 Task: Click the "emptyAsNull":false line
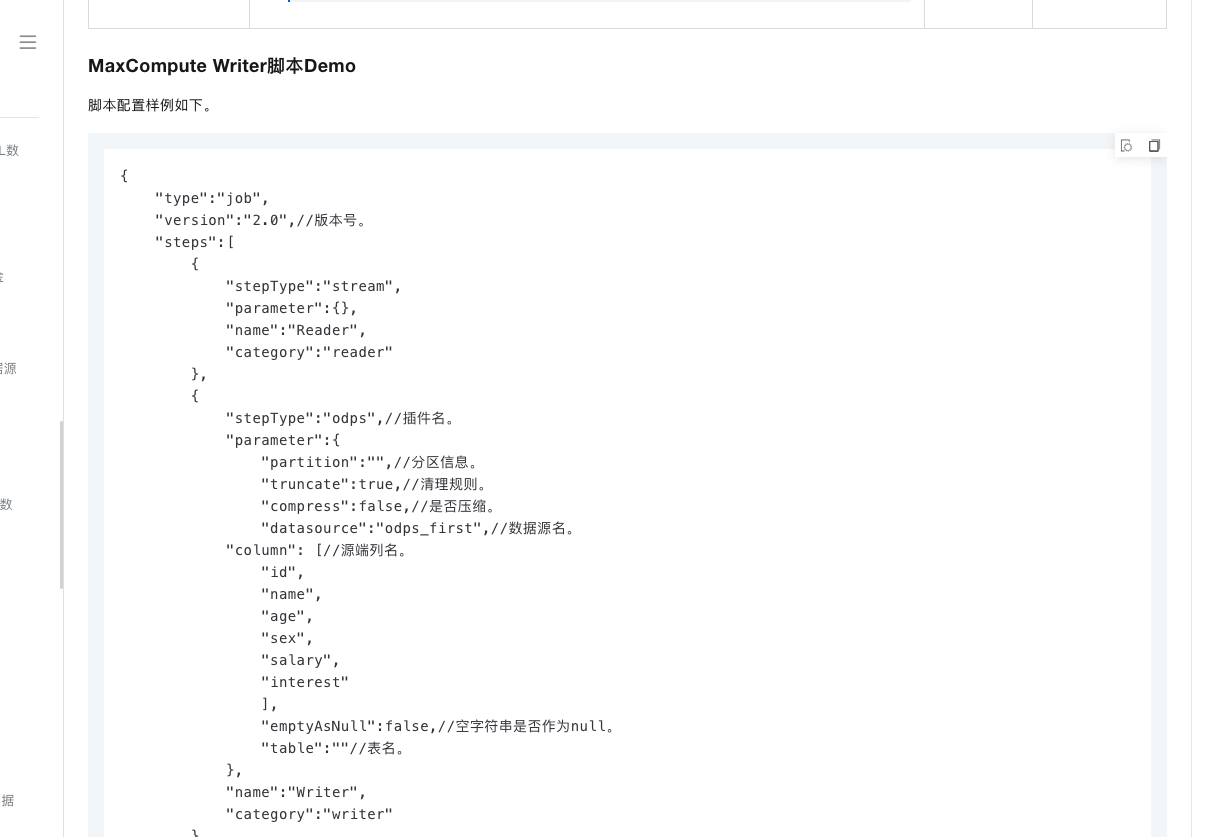[441, 726]
